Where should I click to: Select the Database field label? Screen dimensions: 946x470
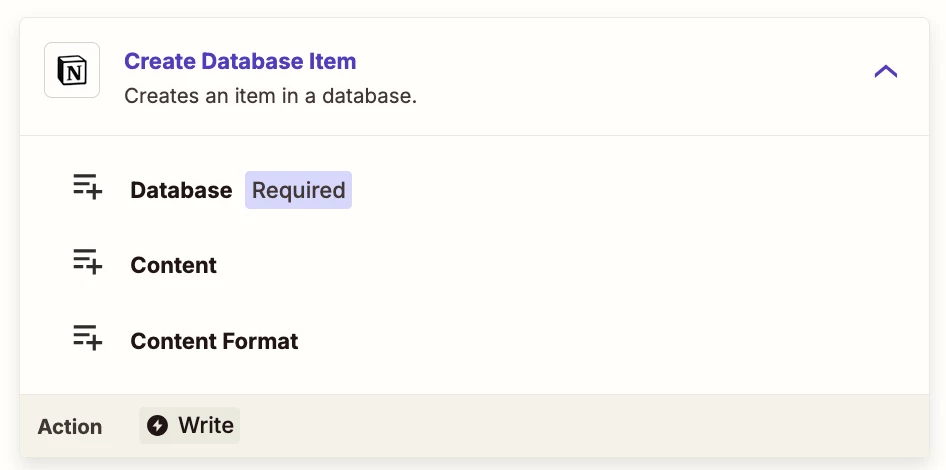(x=181, y=191)
